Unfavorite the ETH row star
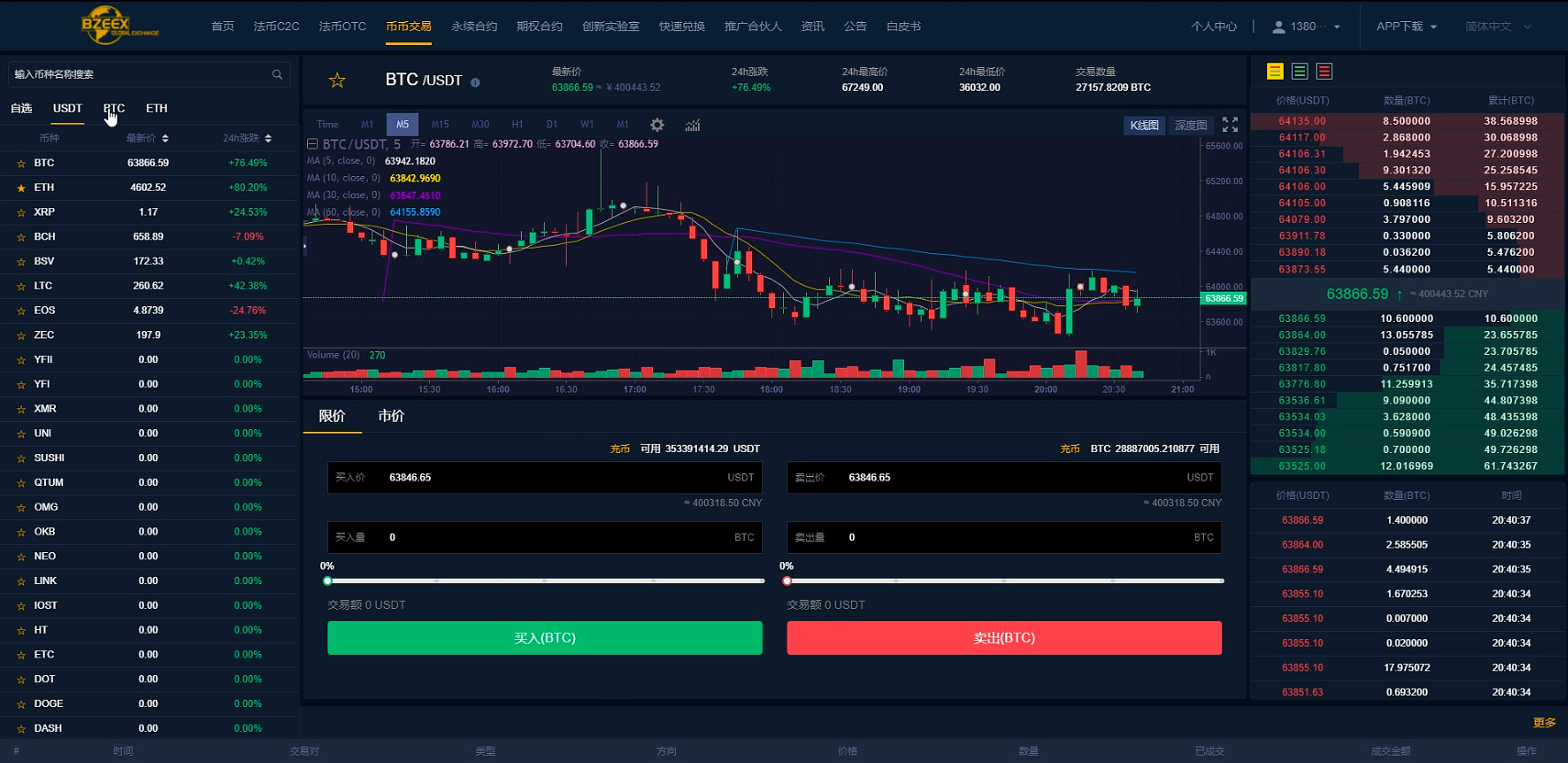 coord(21,188)
